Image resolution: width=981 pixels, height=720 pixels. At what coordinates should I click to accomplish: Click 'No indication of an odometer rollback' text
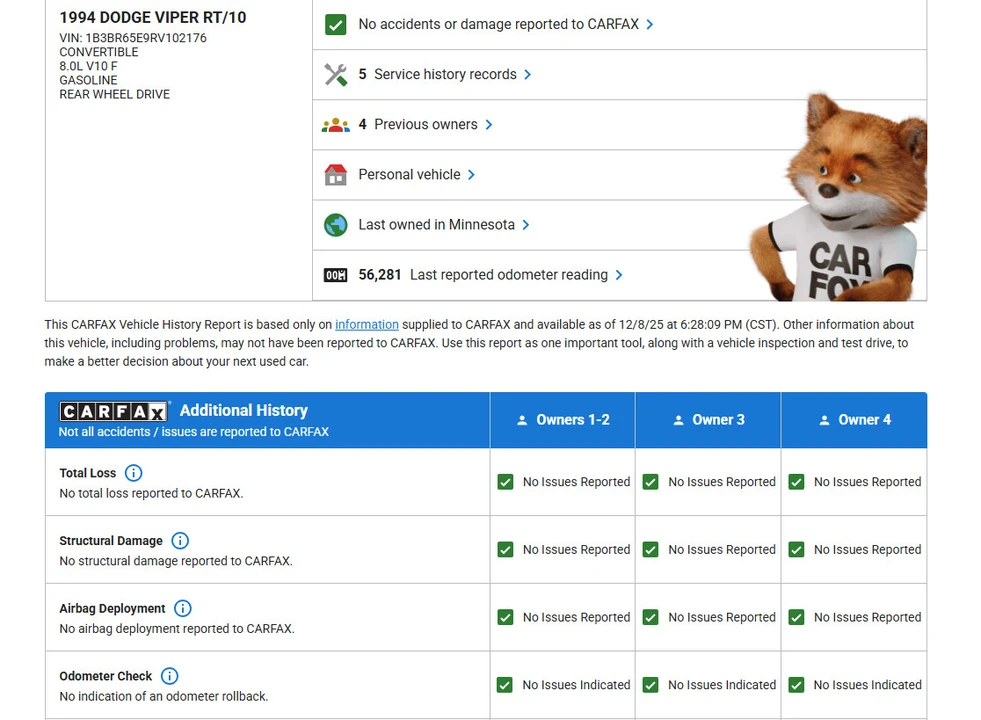point(164,696)
